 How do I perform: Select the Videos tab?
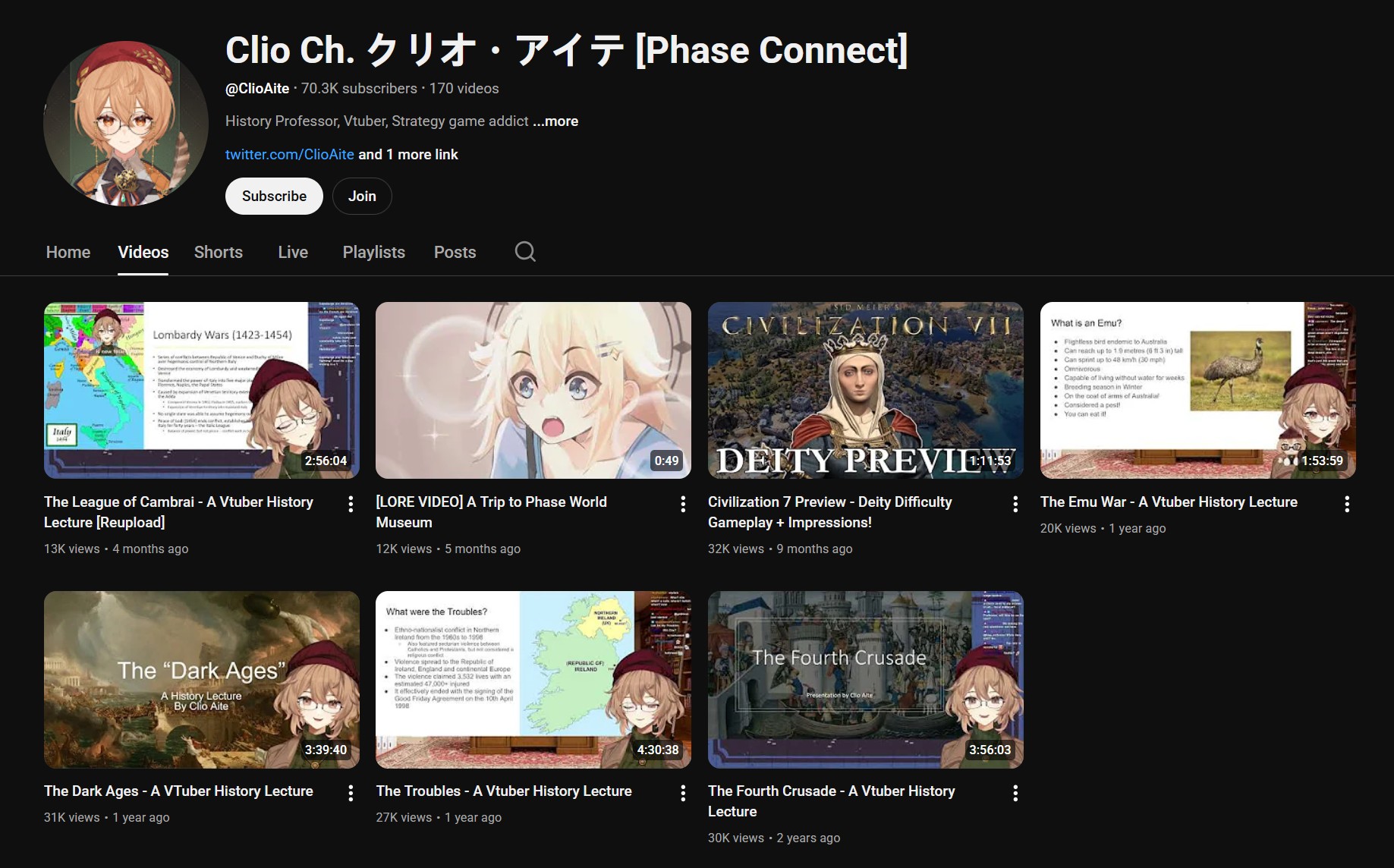[x=143, y=252]
